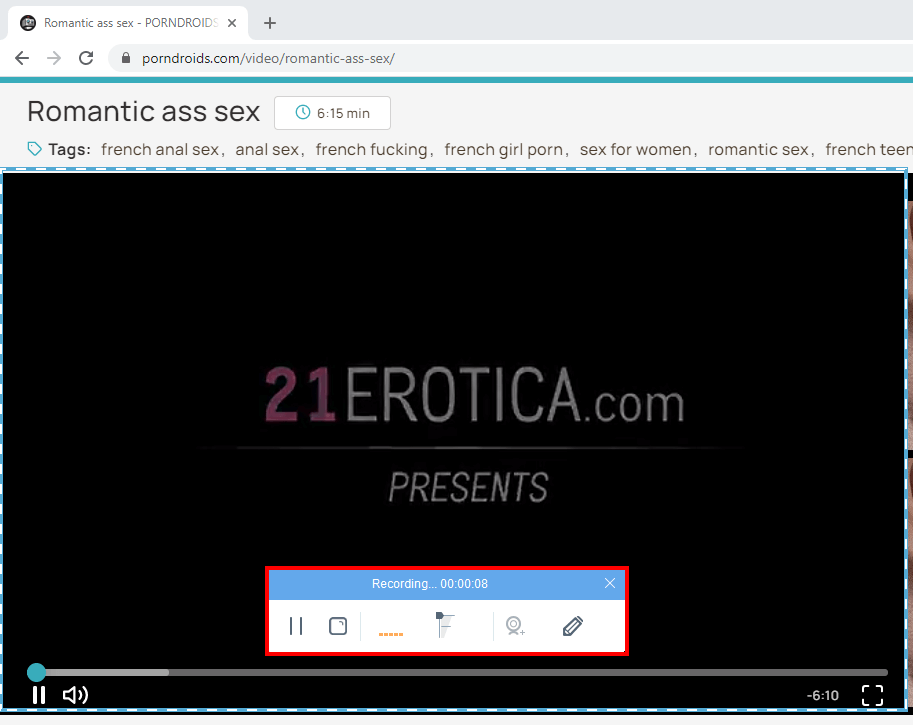Click the remaining time -6:10 in the player
913x725 pixels.
coord(823,695)
